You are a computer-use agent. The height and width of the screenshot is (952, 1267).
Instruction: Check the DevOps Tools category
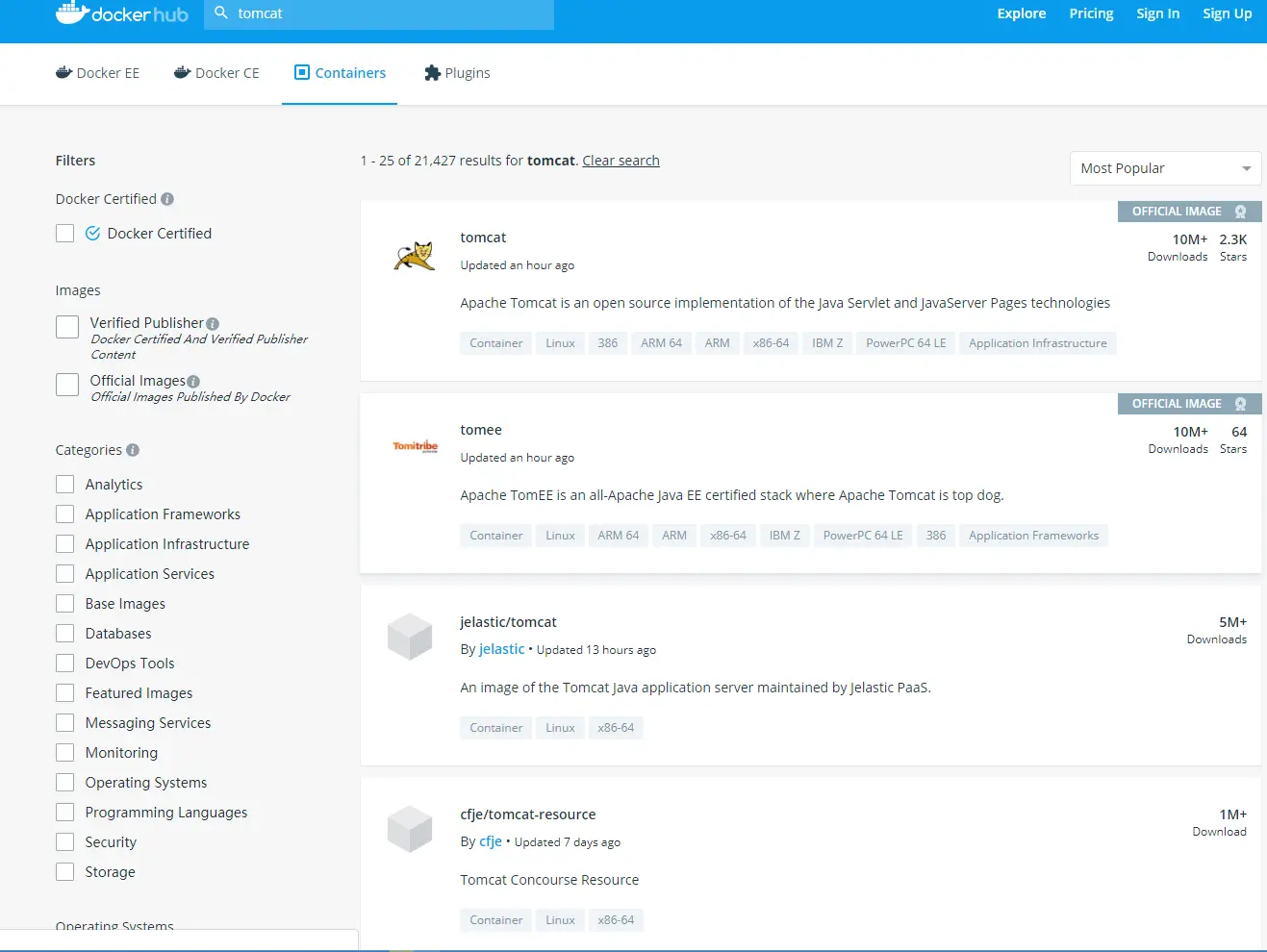pyautogui.click(x=65, y=664)
